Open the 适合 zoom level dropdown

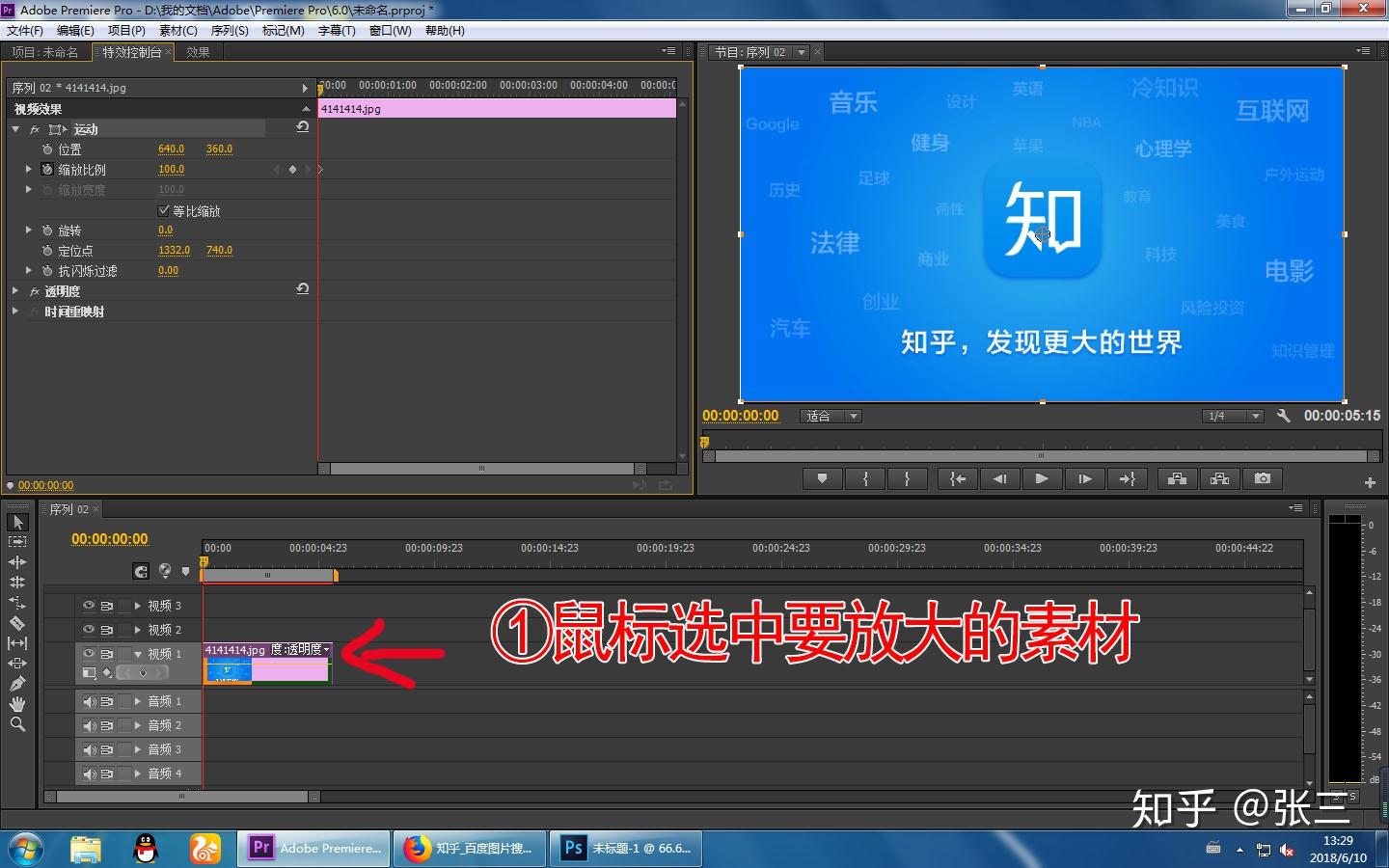831,416
